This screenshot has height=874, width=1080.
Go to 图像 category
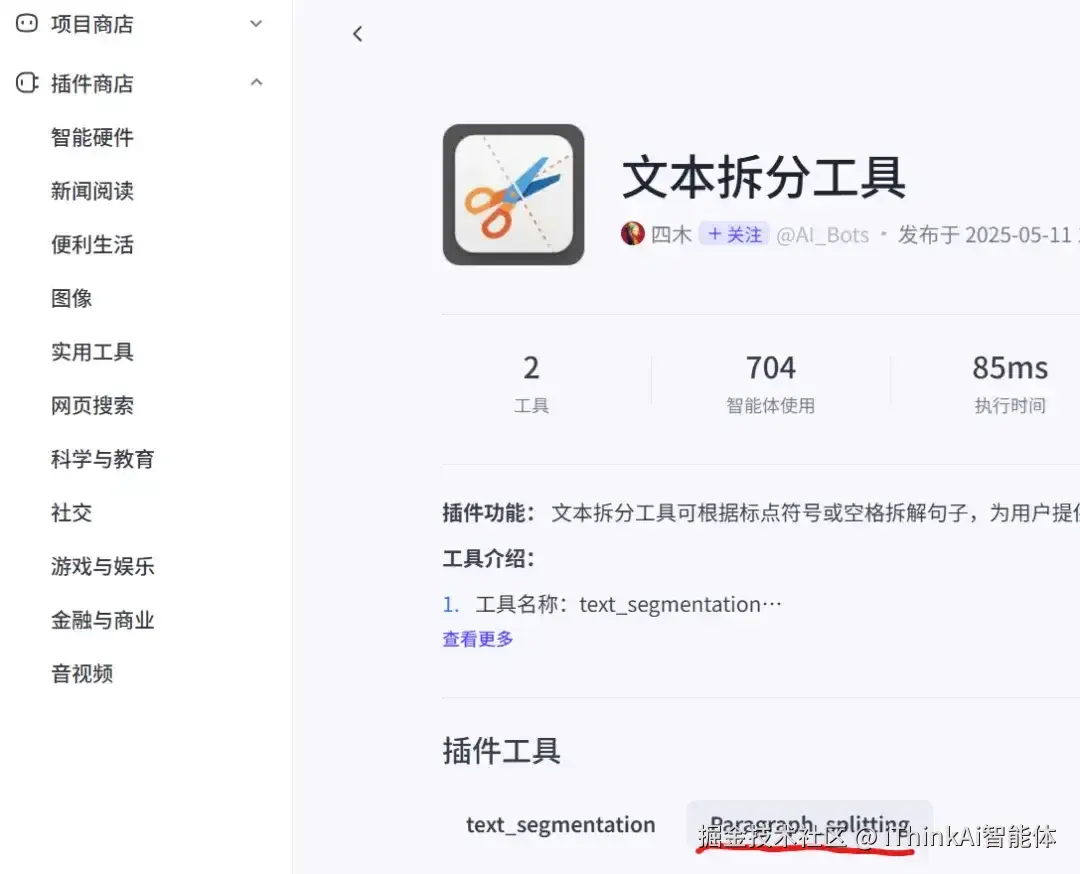pyautogui.click(x=72, y=298)
